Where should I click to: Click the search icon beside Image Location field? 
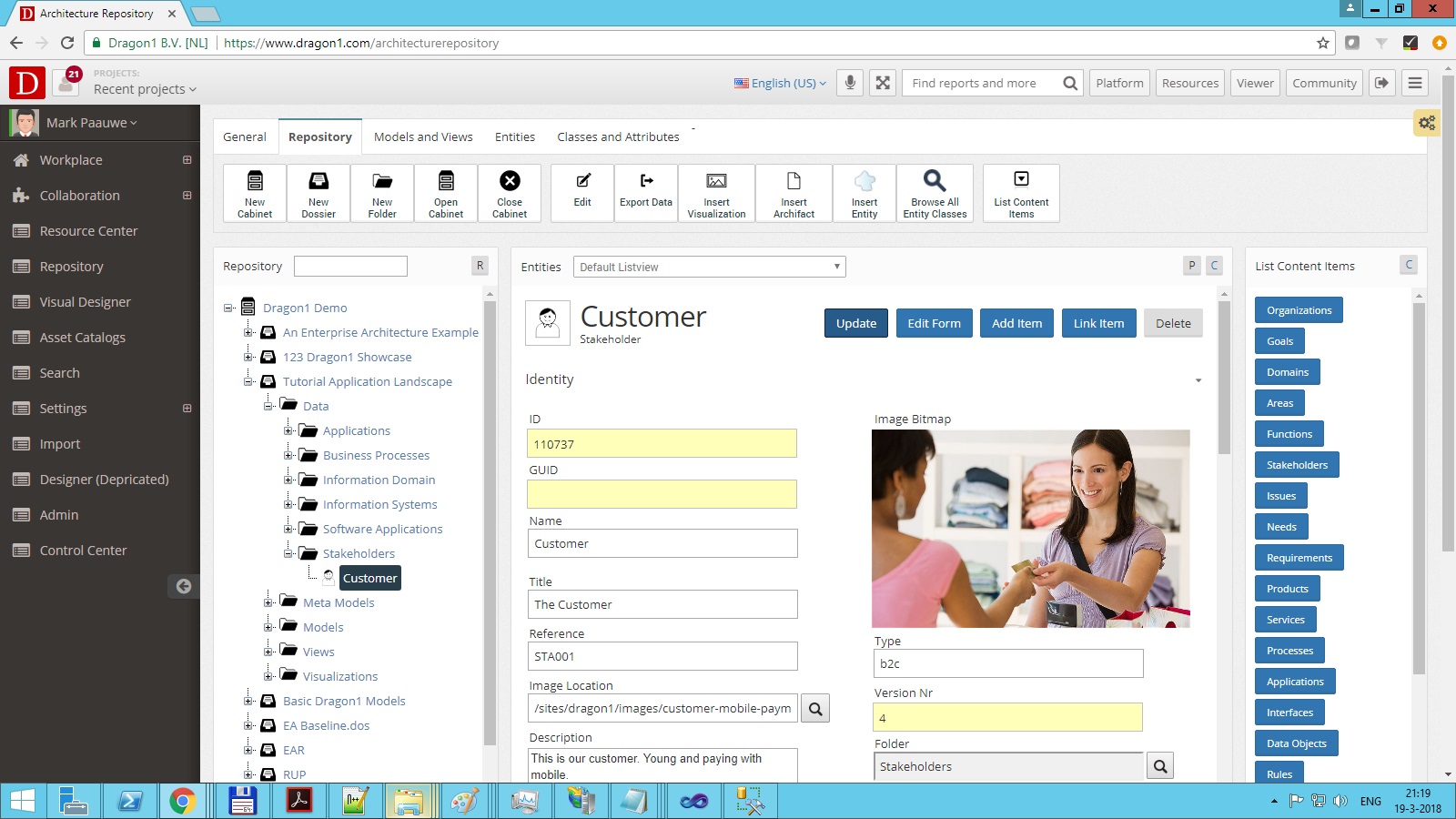click(x=815, y=709)
